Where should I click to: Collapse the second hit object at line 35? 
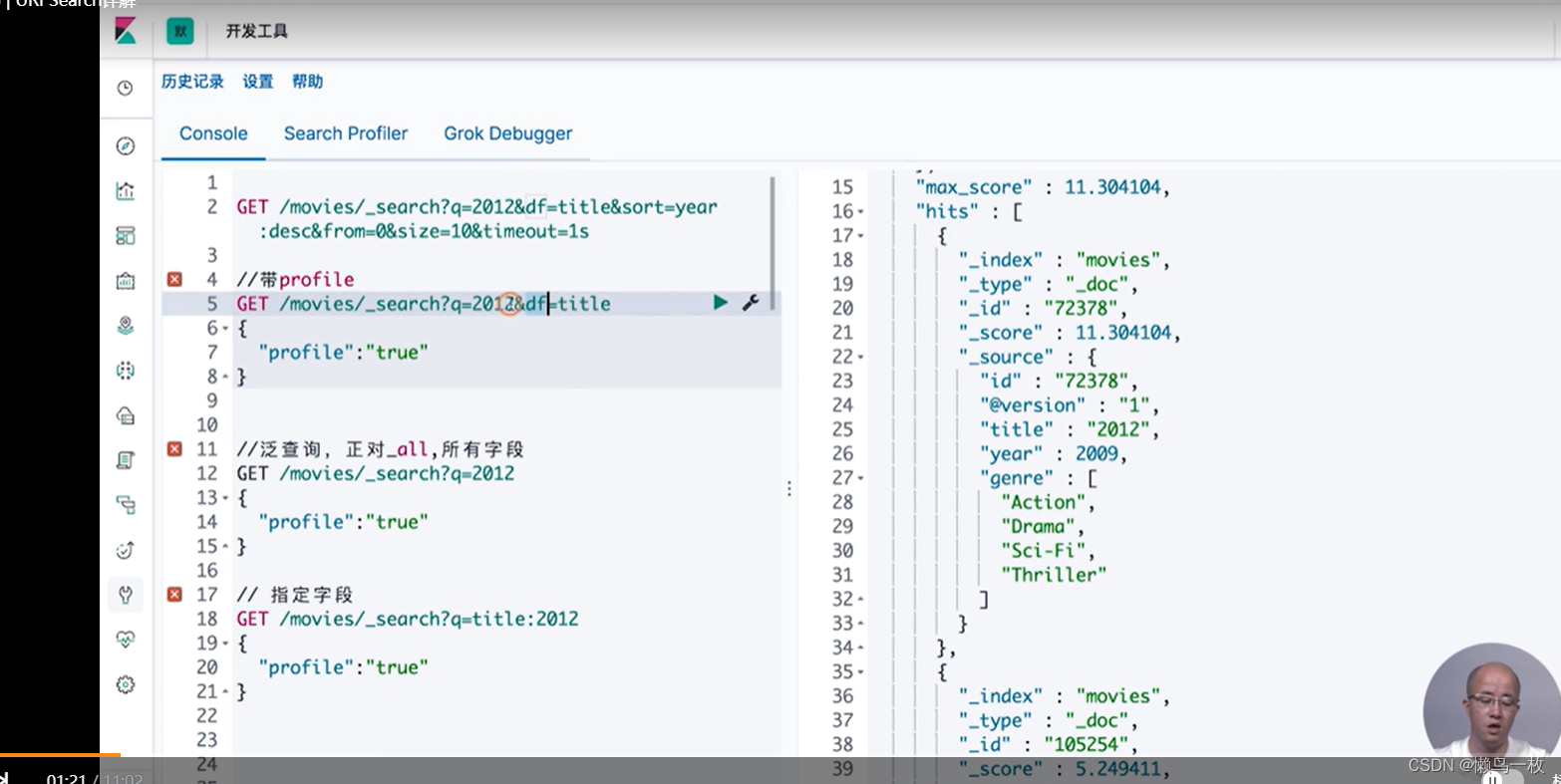click(861, 671)
